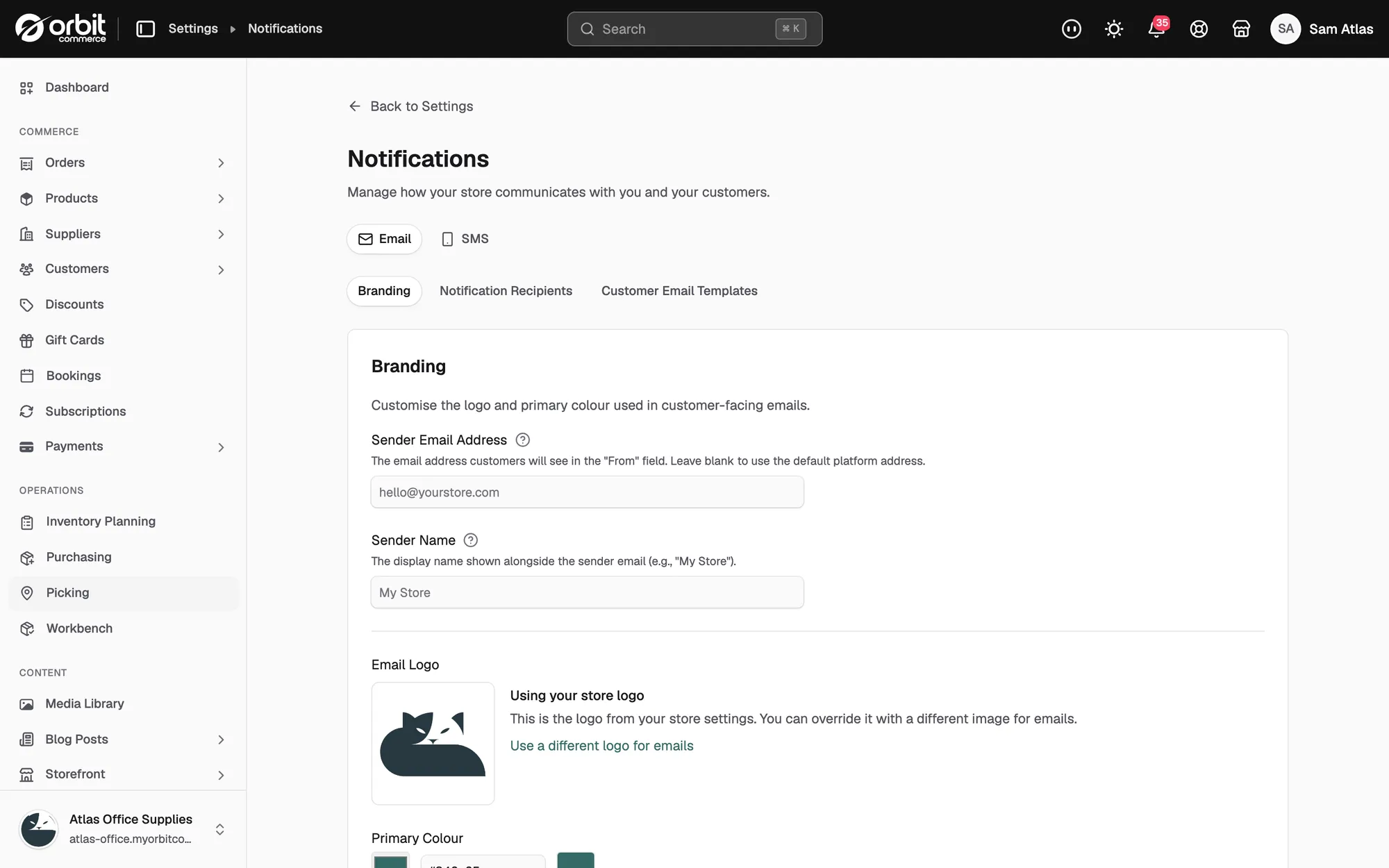This screenshot has width=1389, height=868.
Task: Click Use a different logo for emails
Action: click(x=601, y=746)
